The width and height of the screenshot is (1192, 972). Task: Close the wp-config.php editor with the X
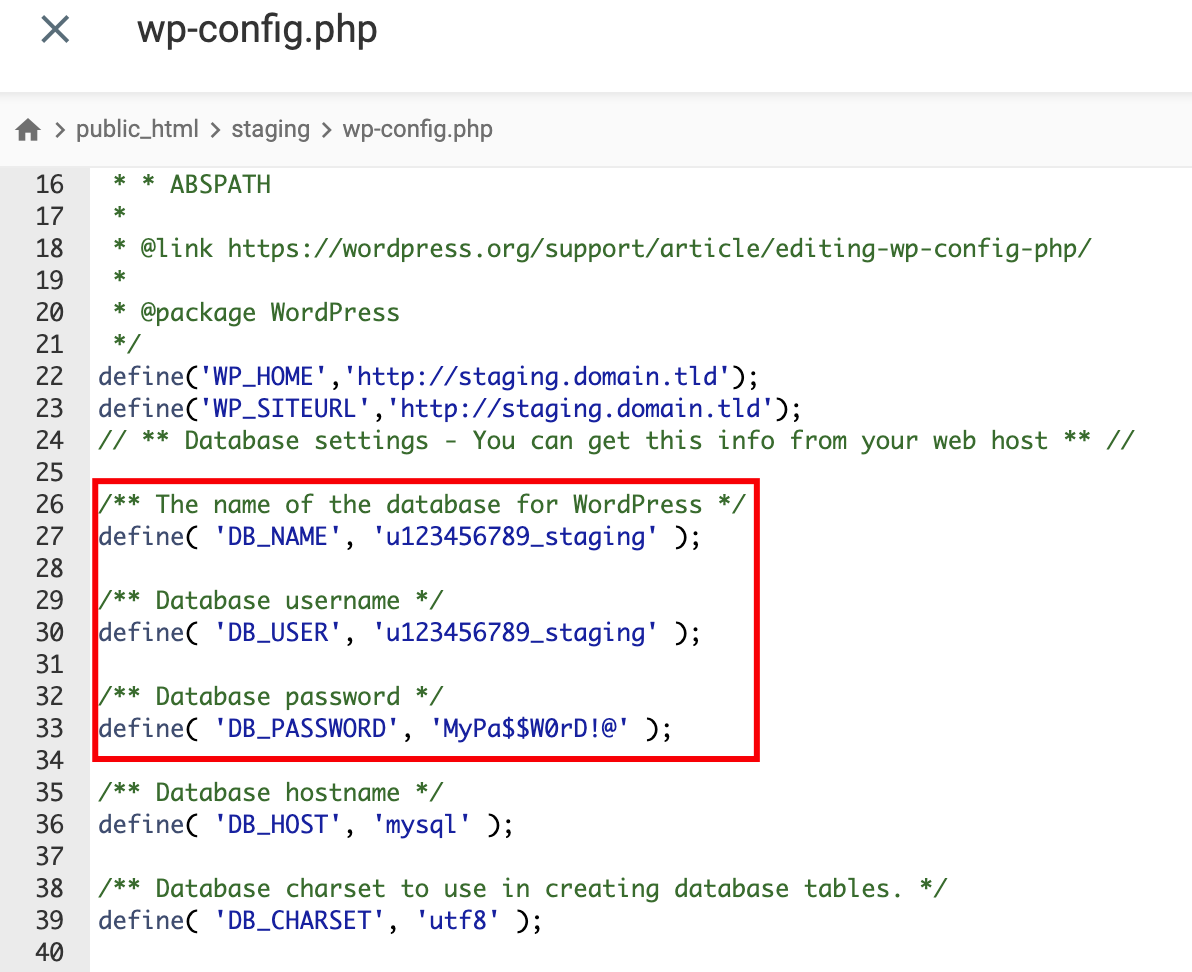point(54,30)
